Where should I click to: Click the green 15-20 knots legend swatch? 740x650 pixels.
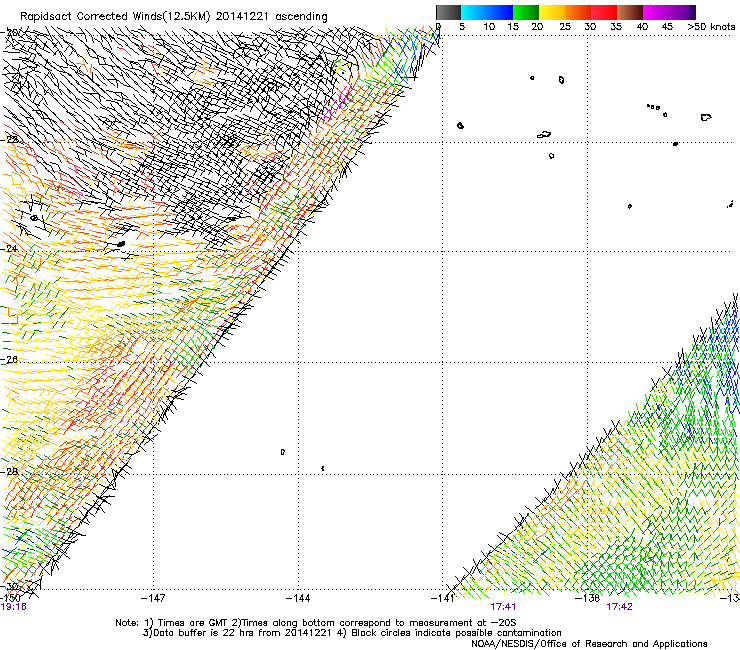526,12
